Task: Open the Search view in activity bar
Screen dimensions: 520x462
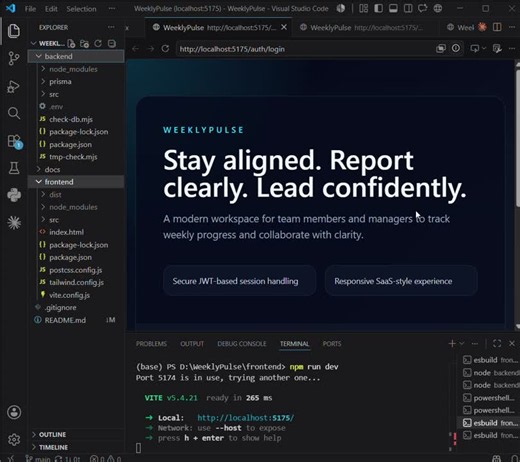Action: point(14,113)
